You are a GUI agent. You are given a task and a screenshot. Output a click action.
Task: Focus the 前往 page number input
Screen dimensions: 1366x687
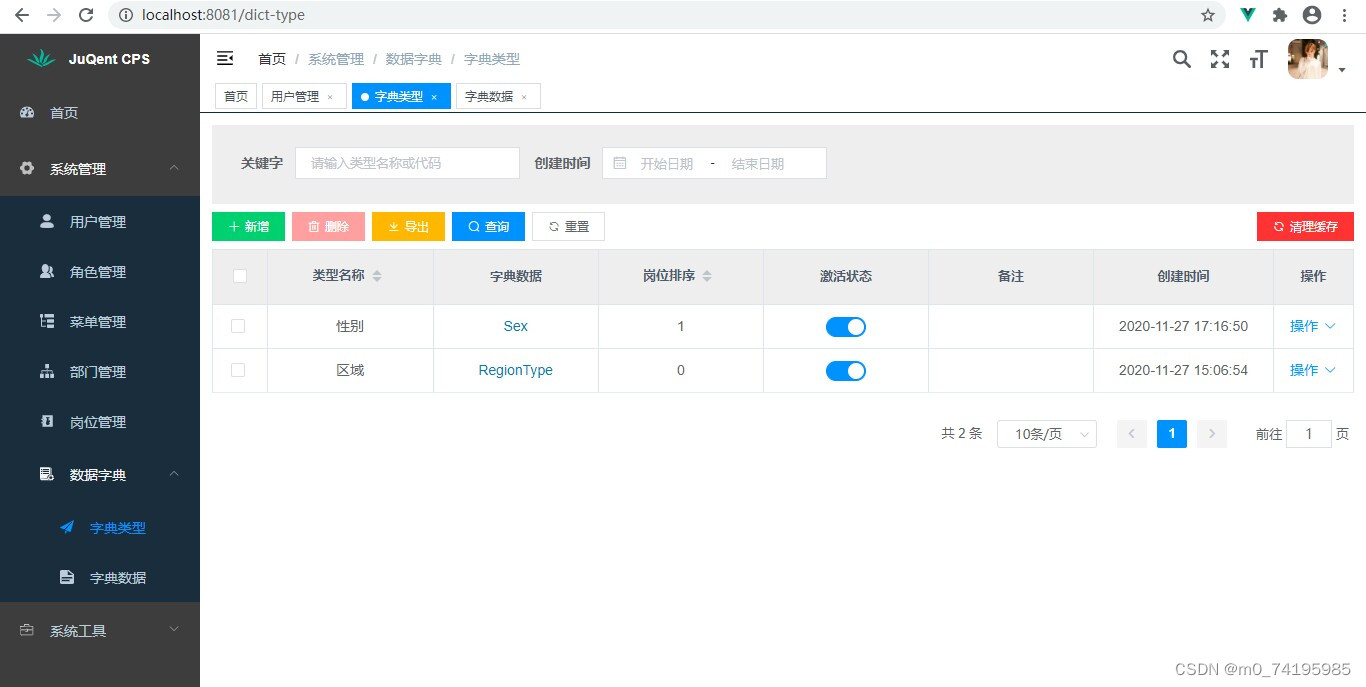point(1309,434)
